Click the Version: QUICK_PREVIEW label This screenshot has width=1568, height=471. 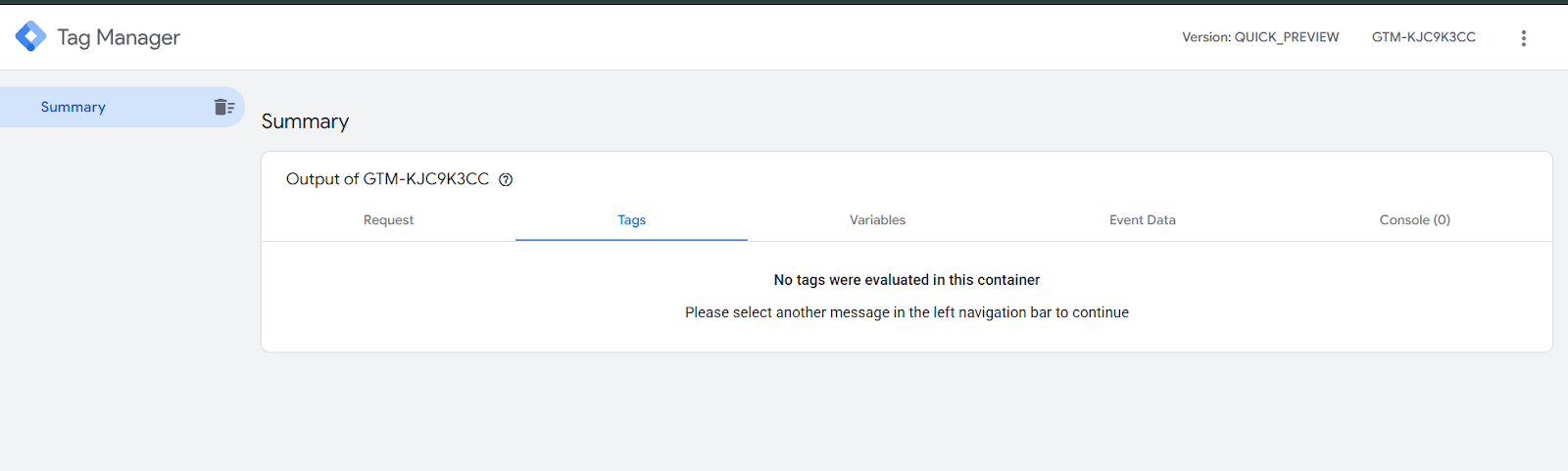[x=1259, y=37]
